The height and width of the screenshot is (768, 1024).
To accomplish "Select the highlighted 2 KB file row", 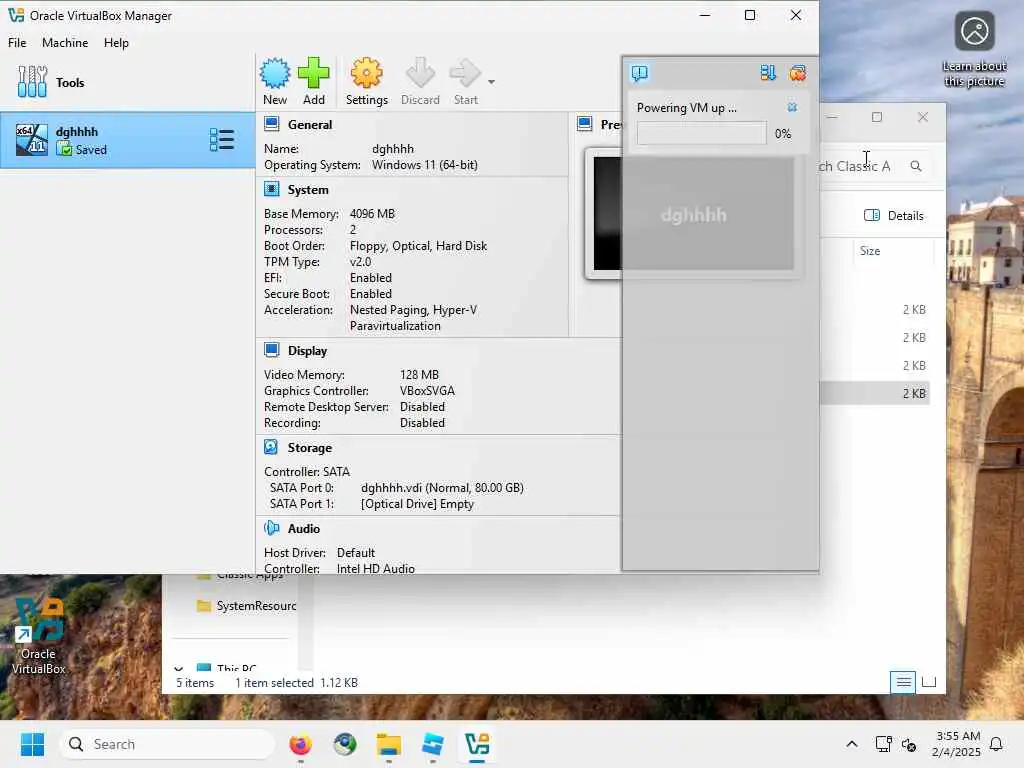I will point(874,393).
